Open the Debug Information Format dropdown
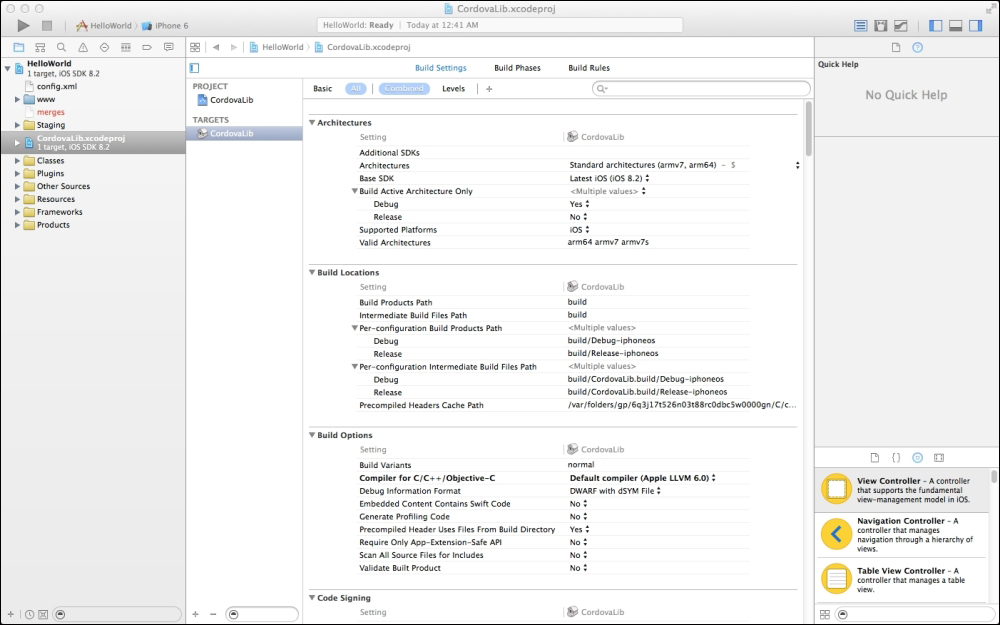1000x625 pixels. tap(615, 490)
